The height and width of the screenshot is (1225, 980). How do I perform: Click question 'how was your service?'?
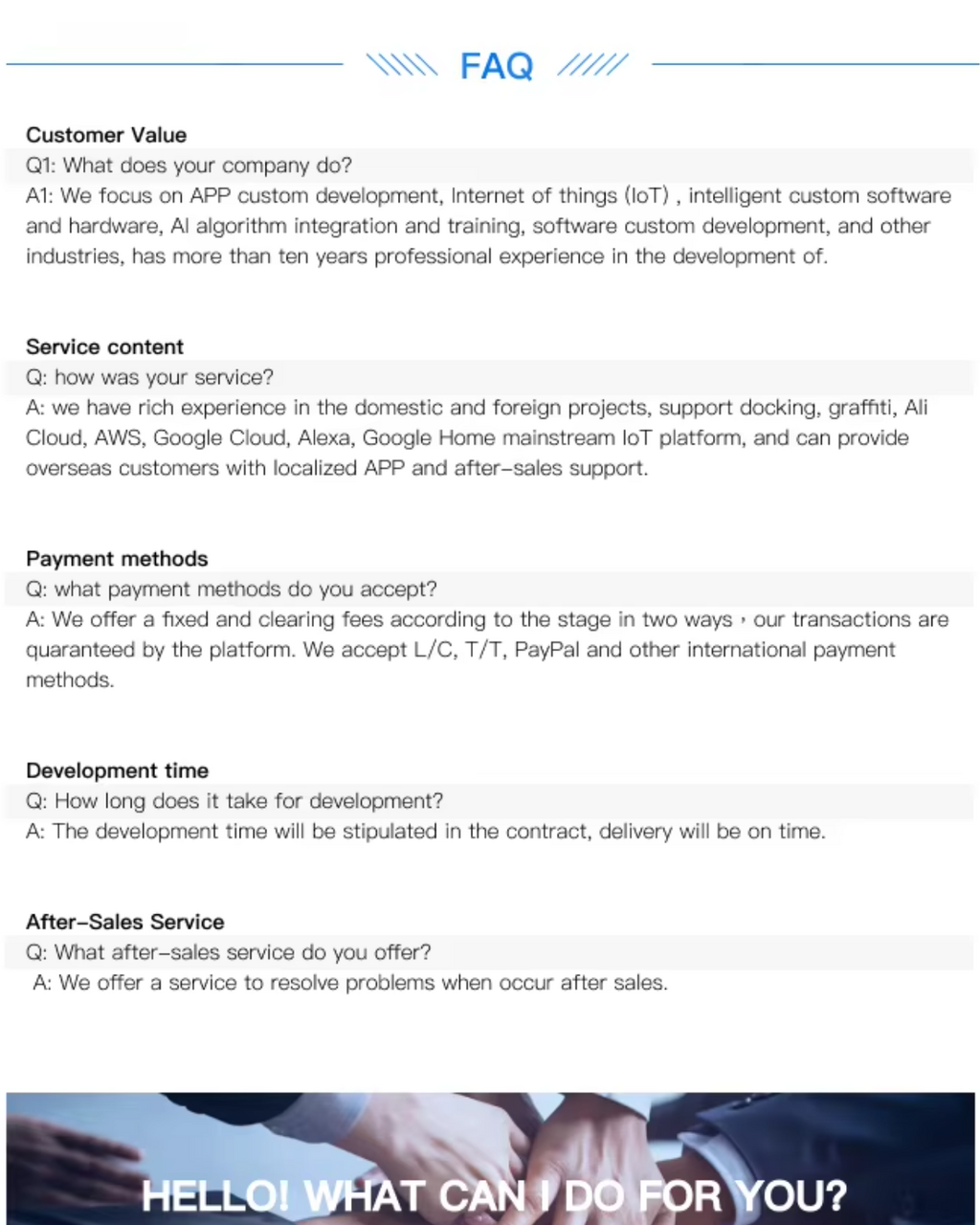(x=149, y=377)
